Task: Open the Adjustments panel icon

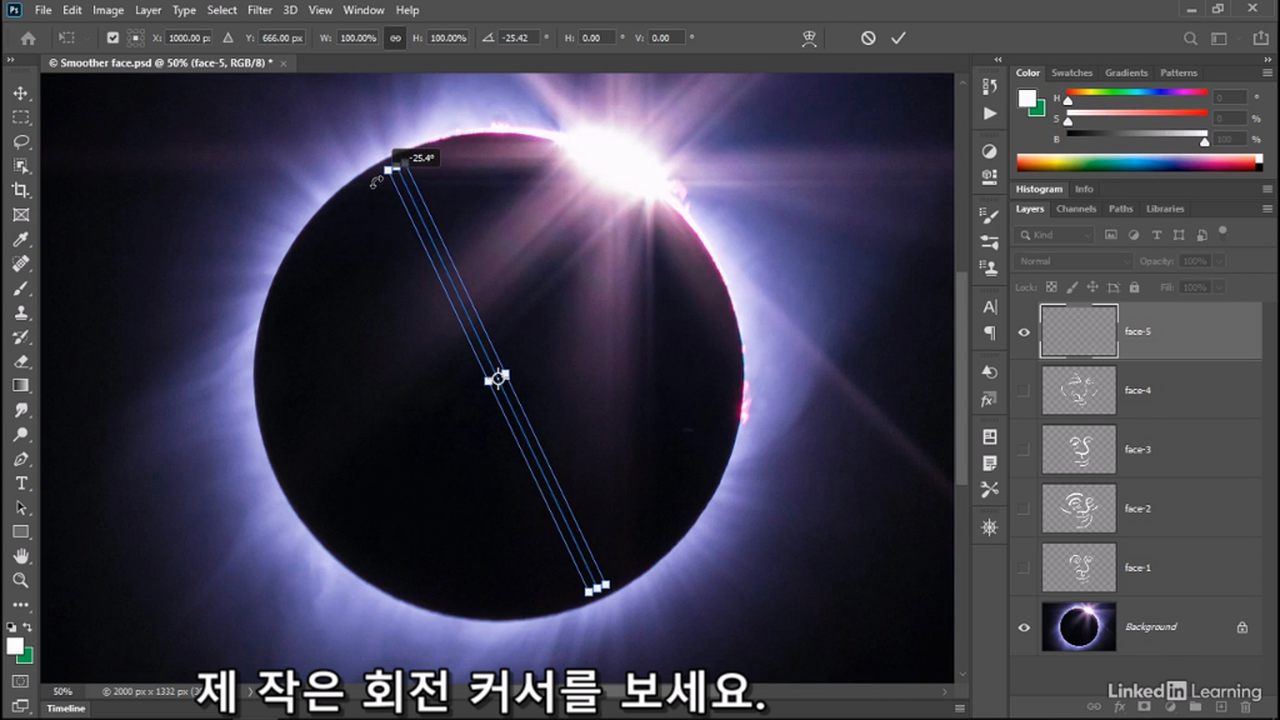Action: pyautogui.click(x=990, y=151)
